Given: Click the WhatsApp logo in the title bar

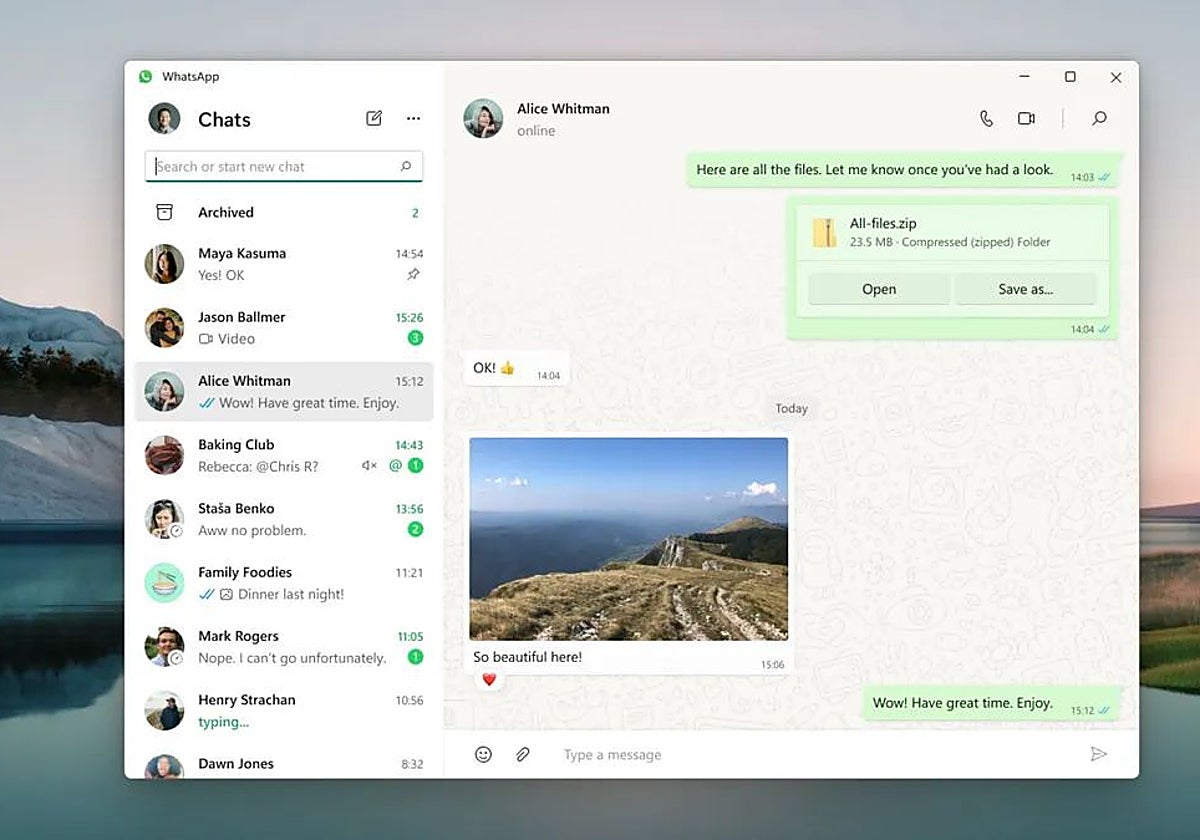Looking at the screenshot, I should click(145, 77).
